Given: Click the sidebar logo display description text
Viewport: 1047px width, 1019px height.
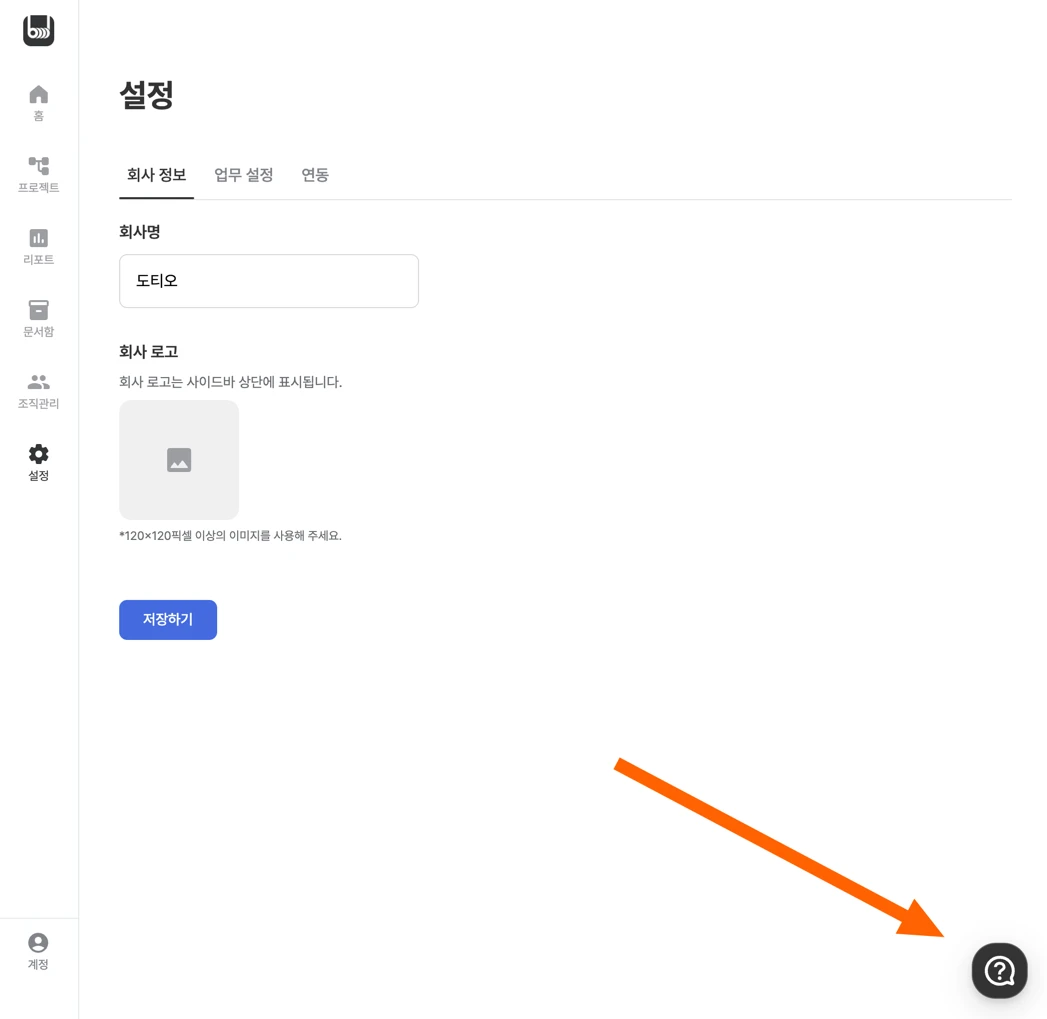Looking at the screenshot, I should (230, 382).
